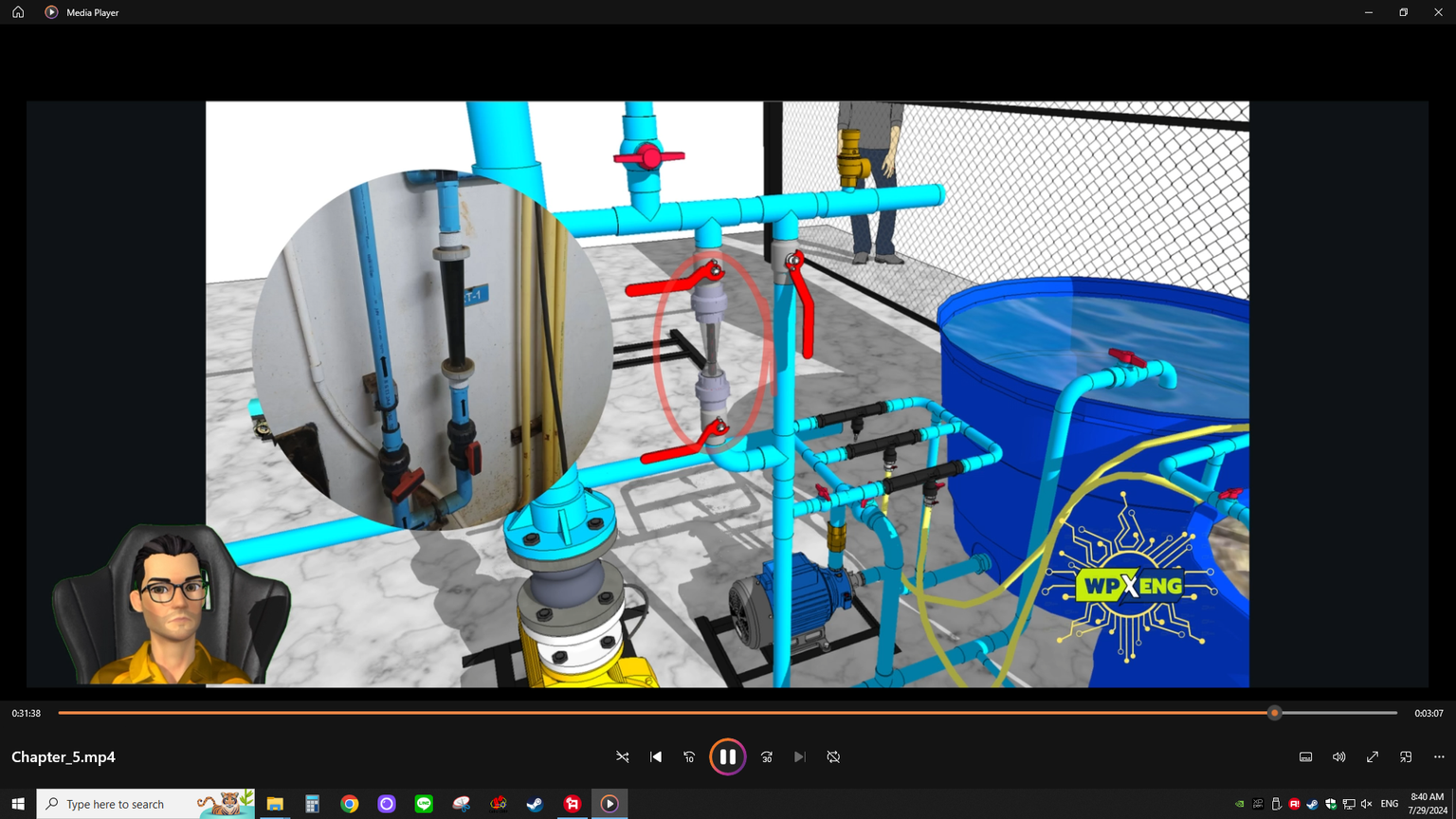Viewport: 1456px width, 819px height.
Task: Switch to mini player view
Action: click(x=1406, y=756)
